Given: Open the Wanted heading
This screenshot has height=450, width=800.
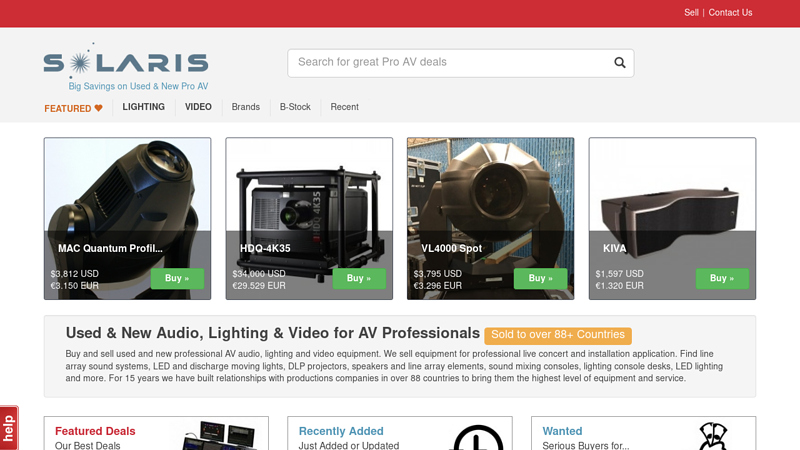Looking at the screenshot, I should click(x=562, y=431).
